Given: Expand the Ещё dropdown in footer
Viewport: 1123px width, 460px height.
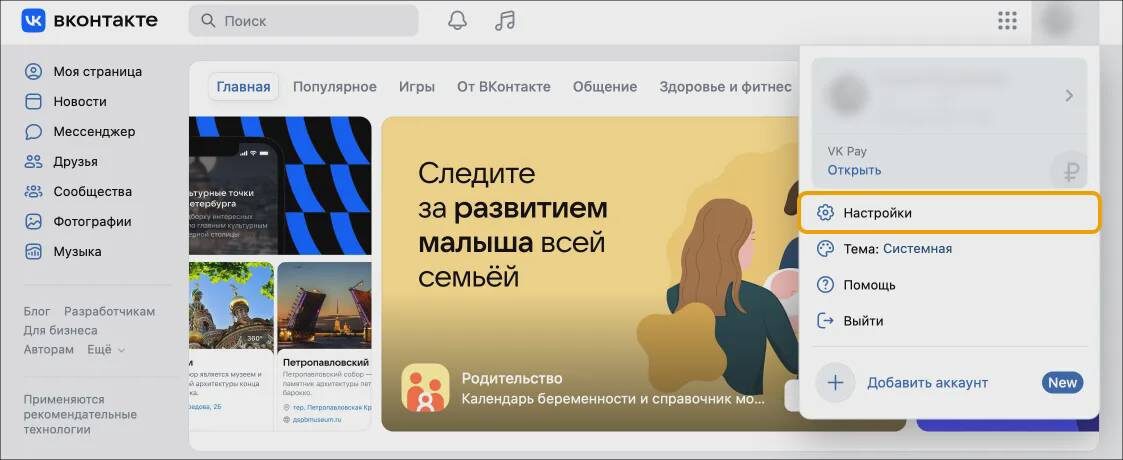Looking at the screenshot, I should [106, 350].
